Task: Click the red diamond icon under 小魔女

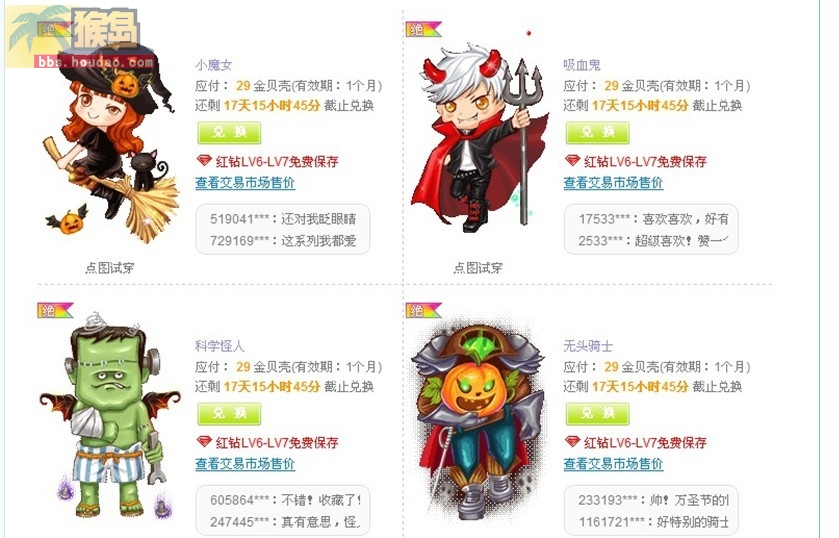Action: click(204, 161)
